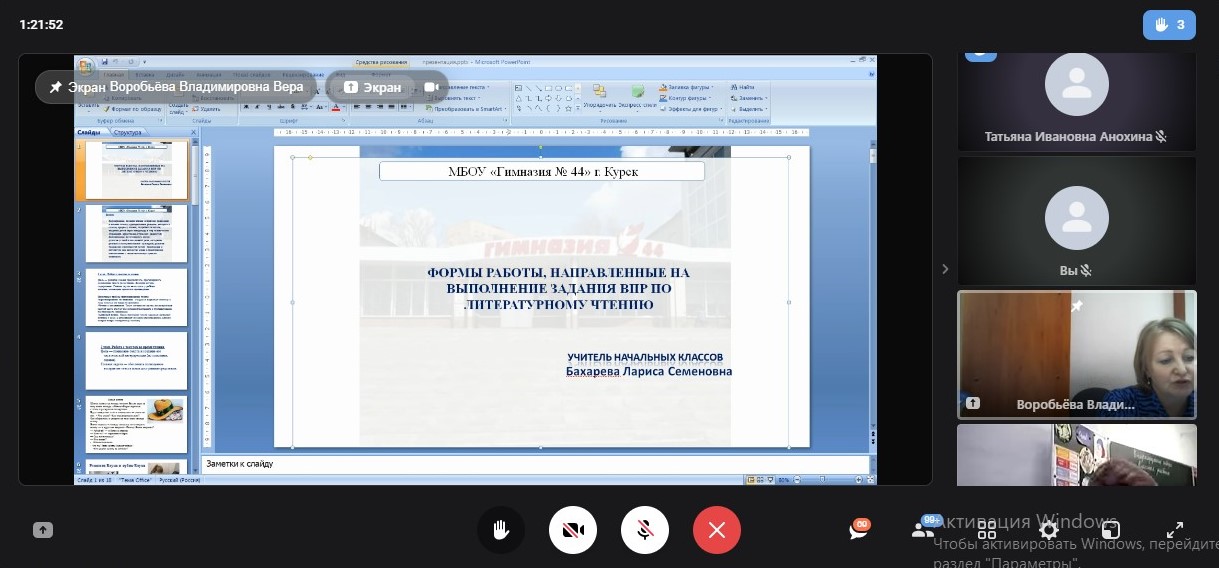The image size is (1219, 568).
Task: Raise your hand in the call
Action: coord(501,530)
